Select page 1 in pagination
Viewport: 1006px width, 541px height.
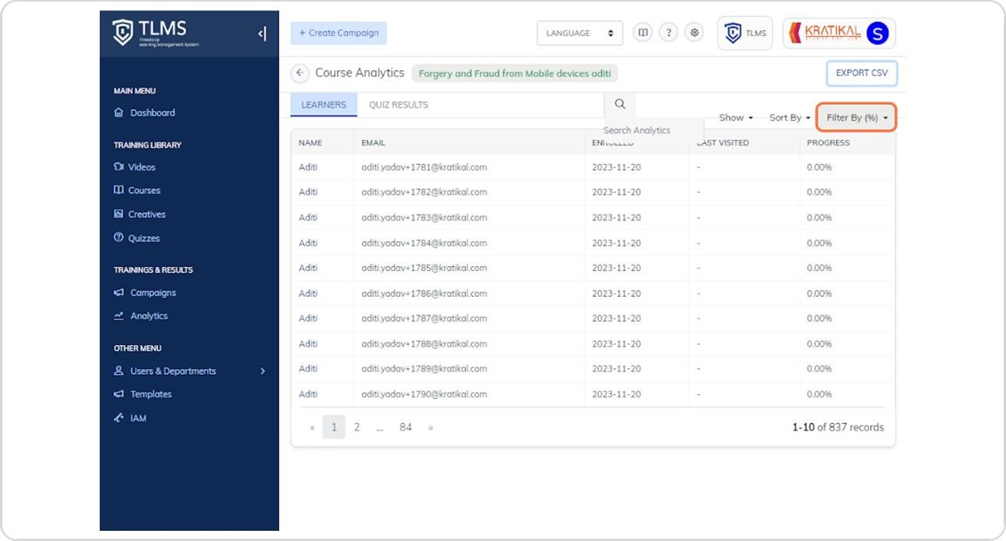point(334,427)
